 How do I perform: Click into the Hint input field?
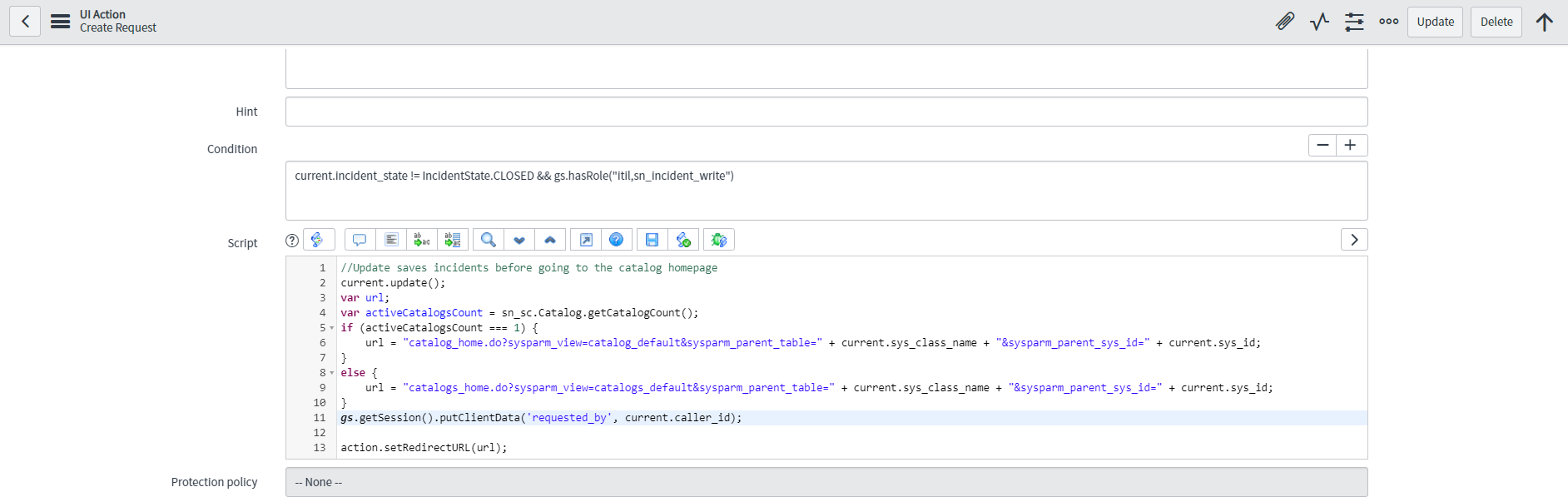826,112
